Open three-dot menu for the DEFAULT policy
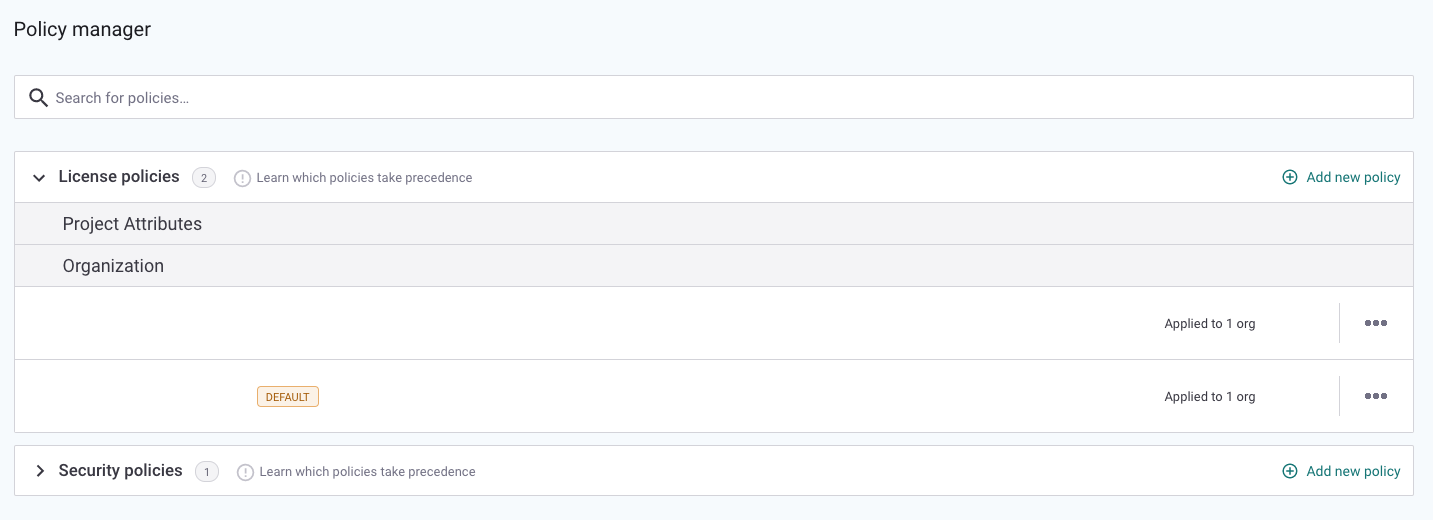The image size is (1433, 520). tap(1376, 396)
